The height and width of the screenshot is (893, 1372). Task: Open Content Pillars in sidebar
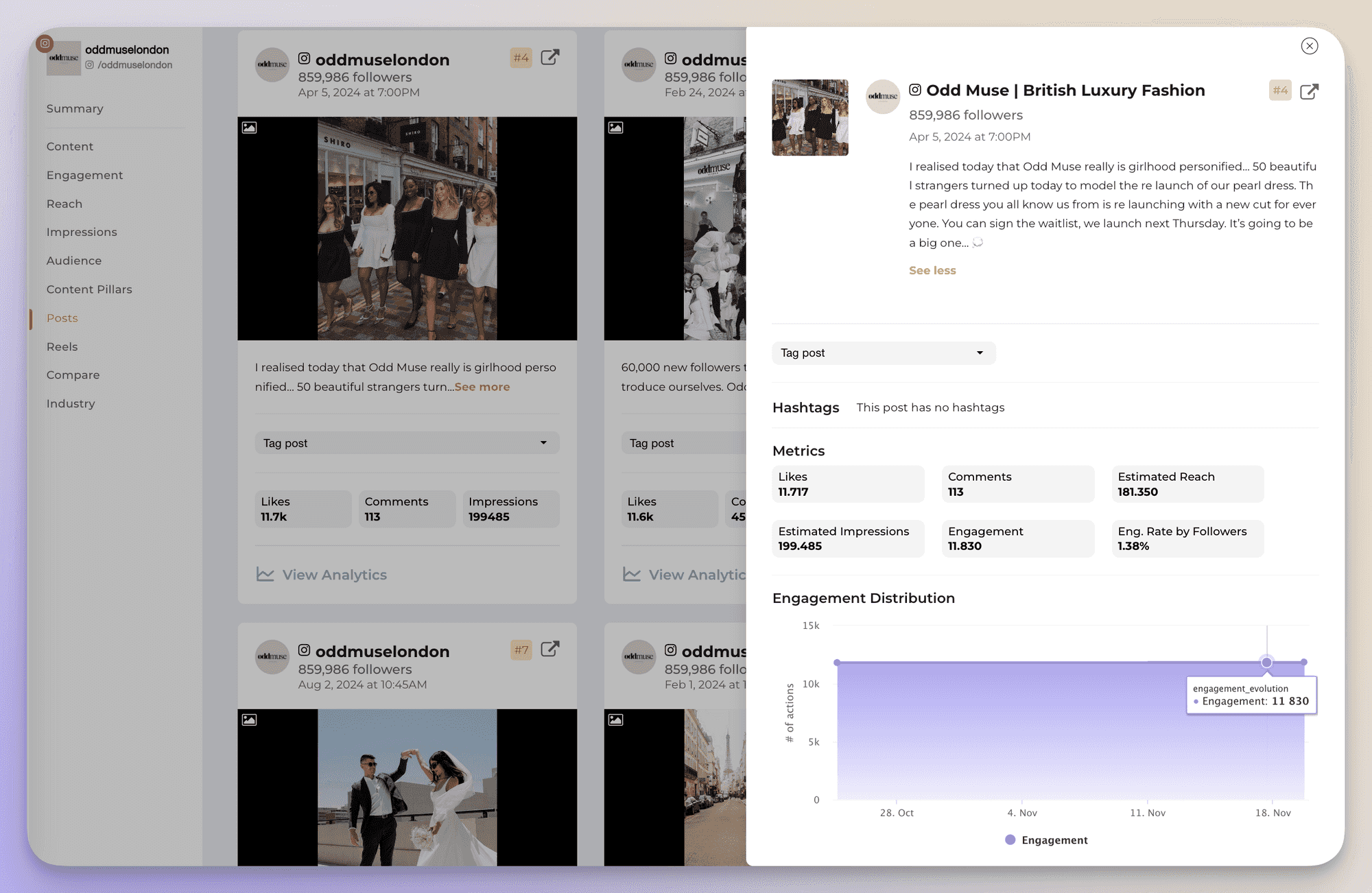(89, 289)
